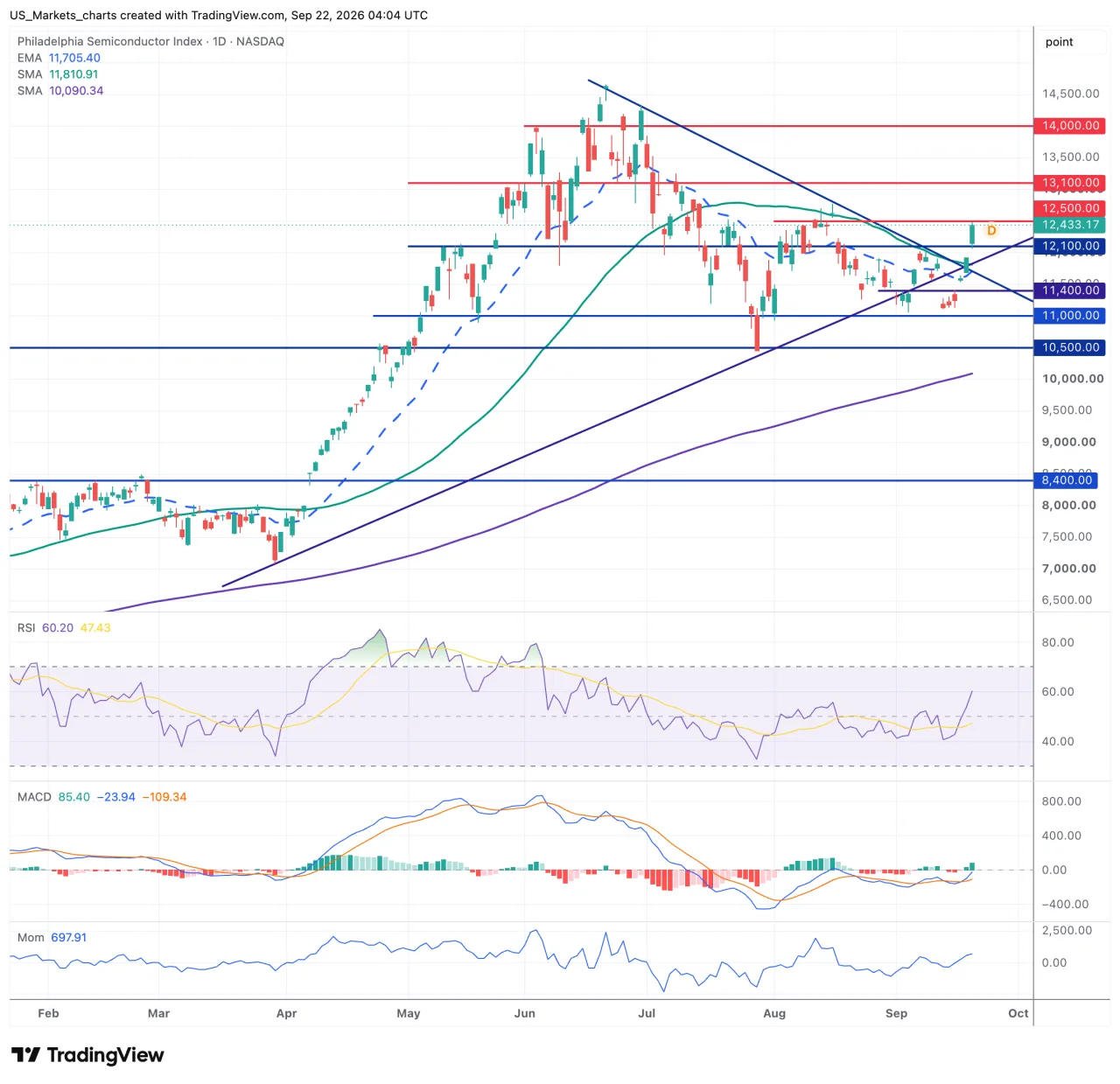Image resolution: width=1120 pixels, height=1084 pixels.
Task: Click the Oct label on the time axis
Action: click(1018, 1014)
